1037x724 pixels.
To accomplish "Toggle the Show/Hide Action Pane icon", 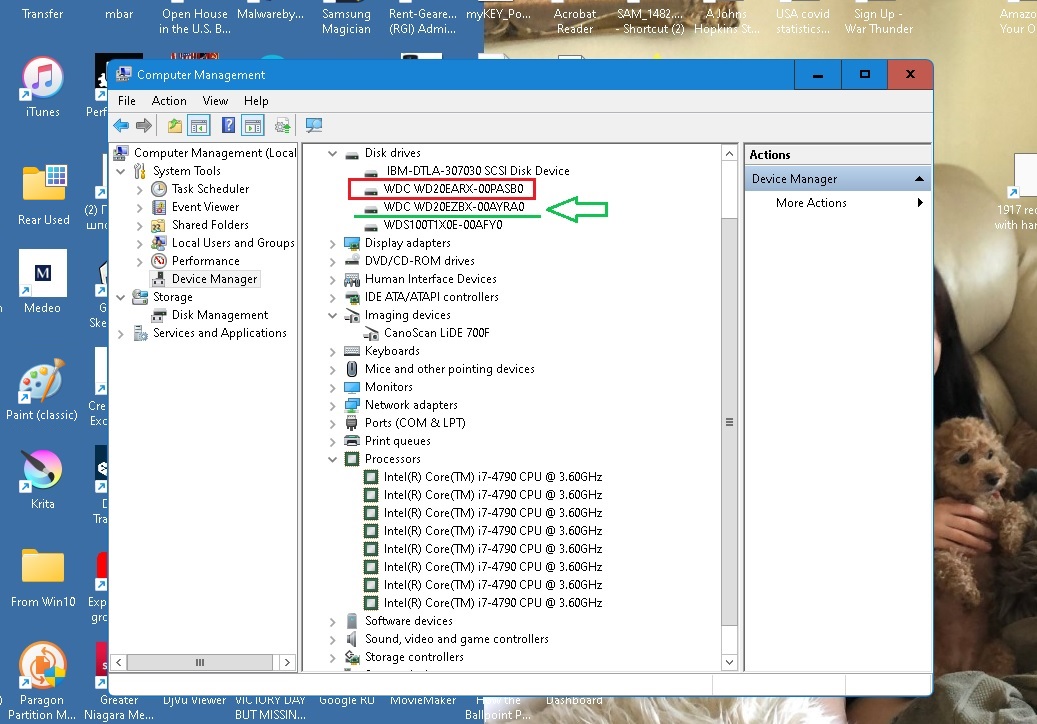I will click(253, 125).
